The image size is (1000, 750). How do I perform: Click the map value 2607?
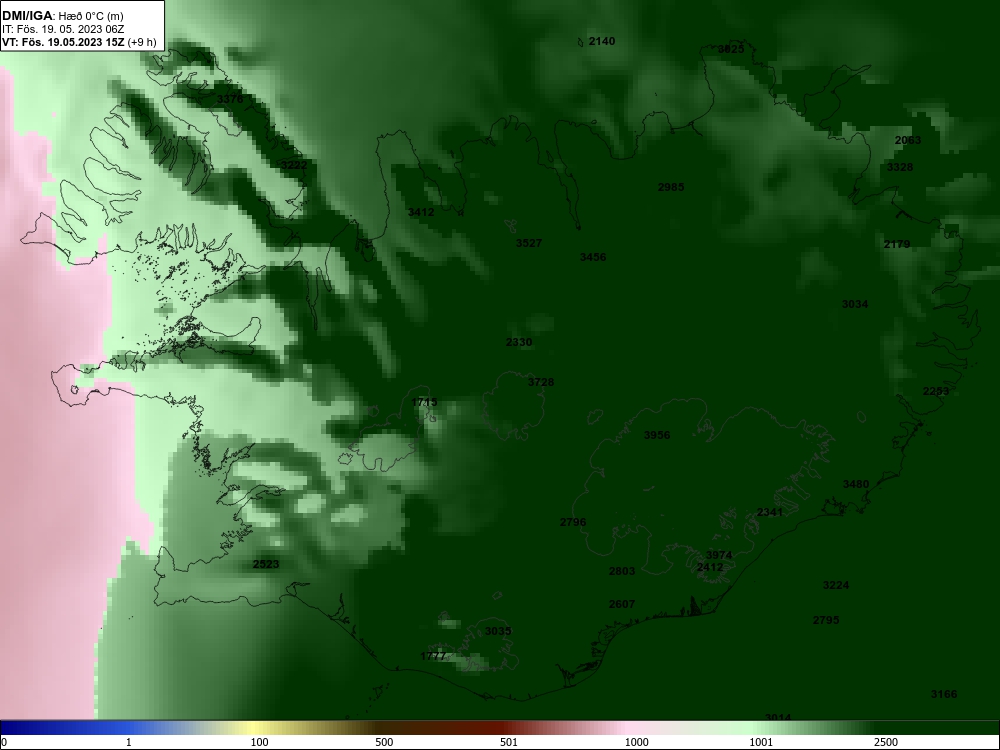[x=622, y=604]
